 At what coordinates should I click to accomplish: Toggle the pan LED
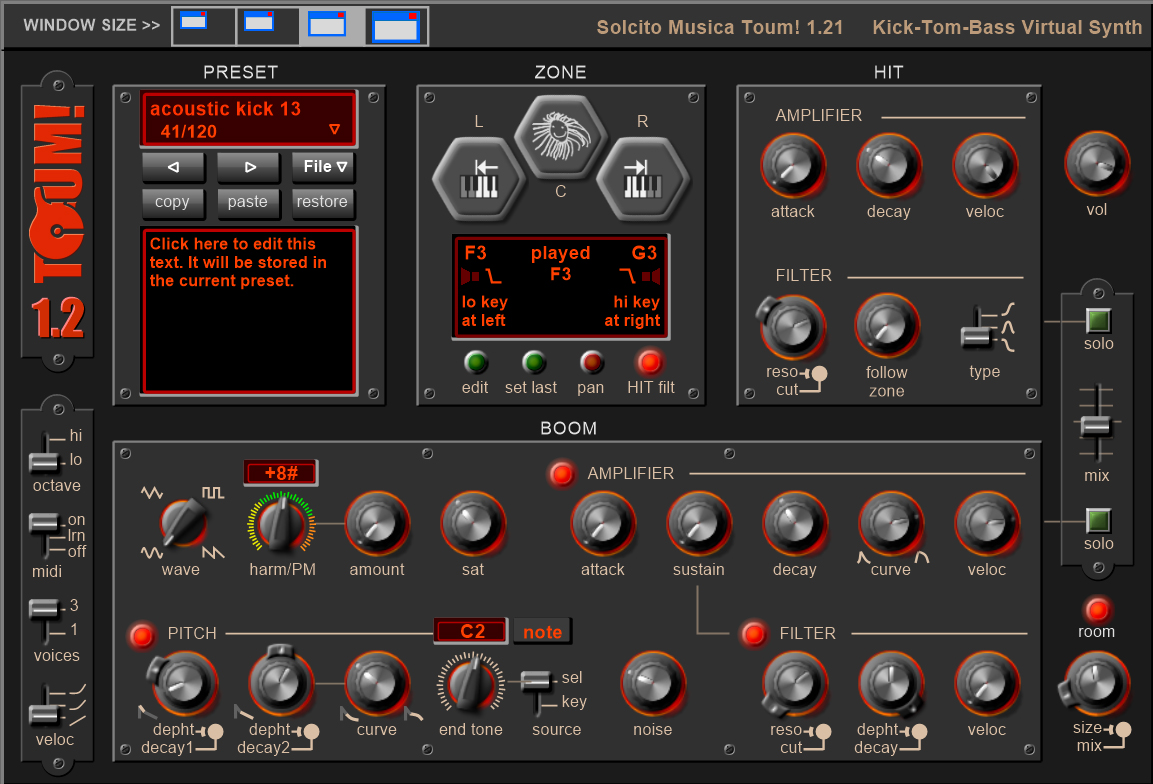point(591,362)
